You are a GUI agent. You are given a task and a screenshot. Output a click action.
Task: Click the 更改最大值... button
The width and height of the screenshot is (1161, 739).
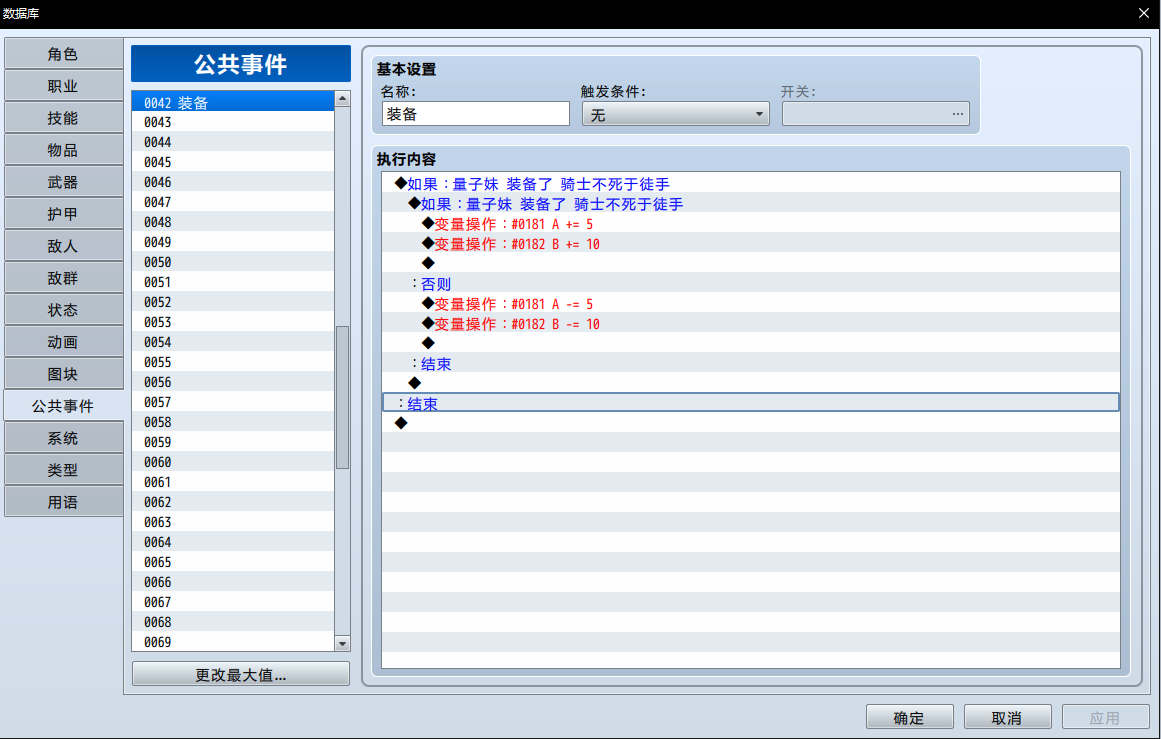[x=241, y=675]
